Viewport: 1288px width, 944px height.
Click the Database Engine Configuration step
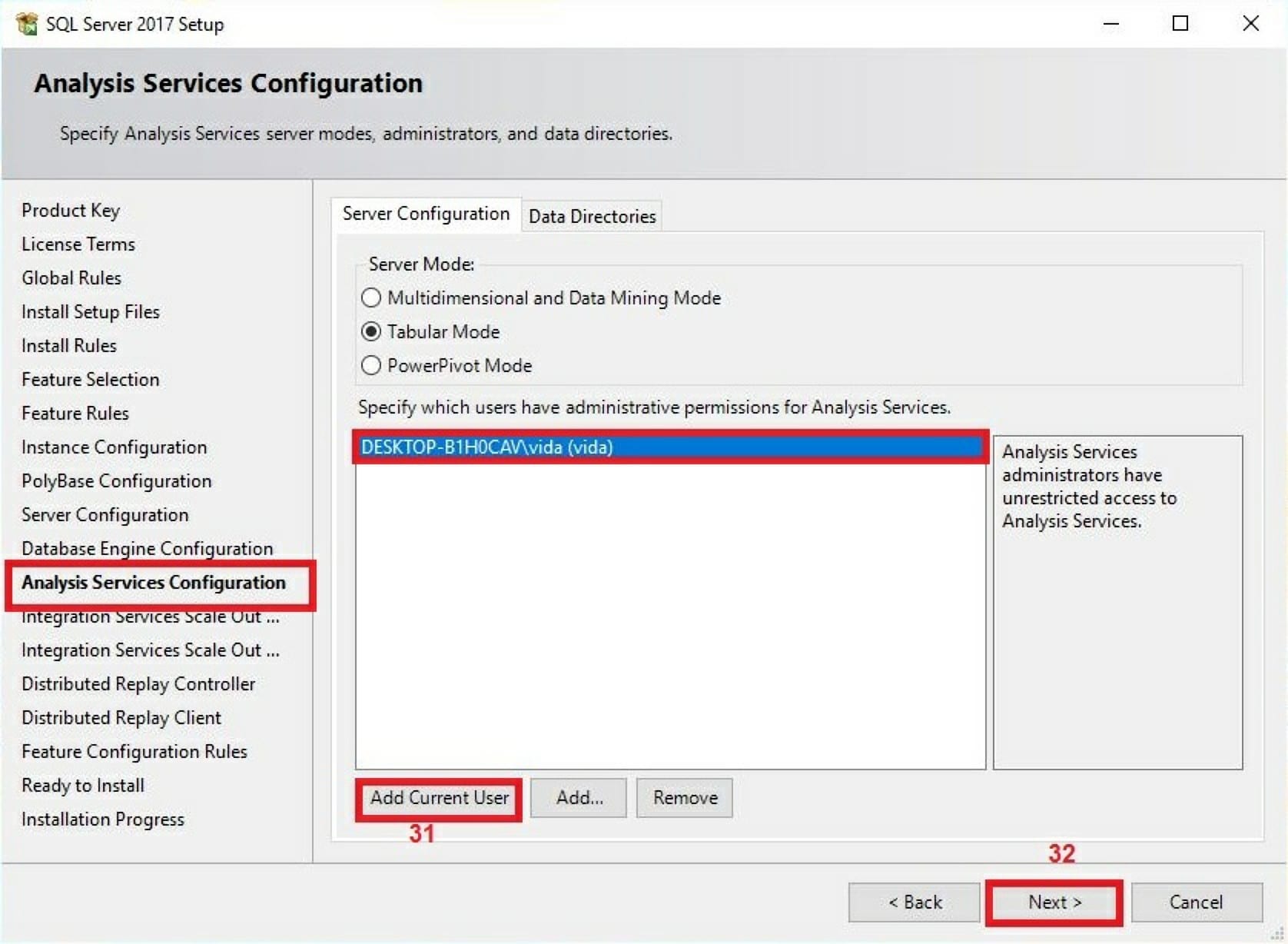point(148,549)
